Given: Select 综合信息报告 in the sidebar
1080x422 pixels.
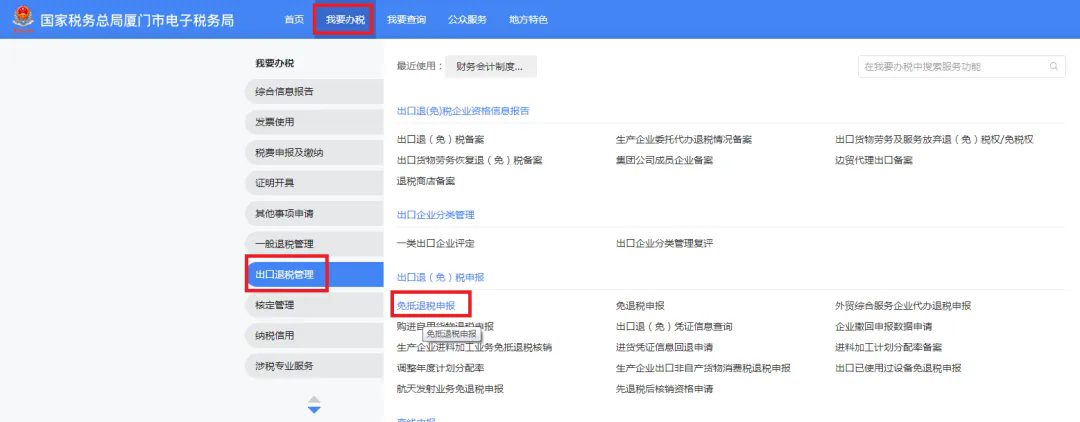Looking at the screenshot, I should pos(314,92).
